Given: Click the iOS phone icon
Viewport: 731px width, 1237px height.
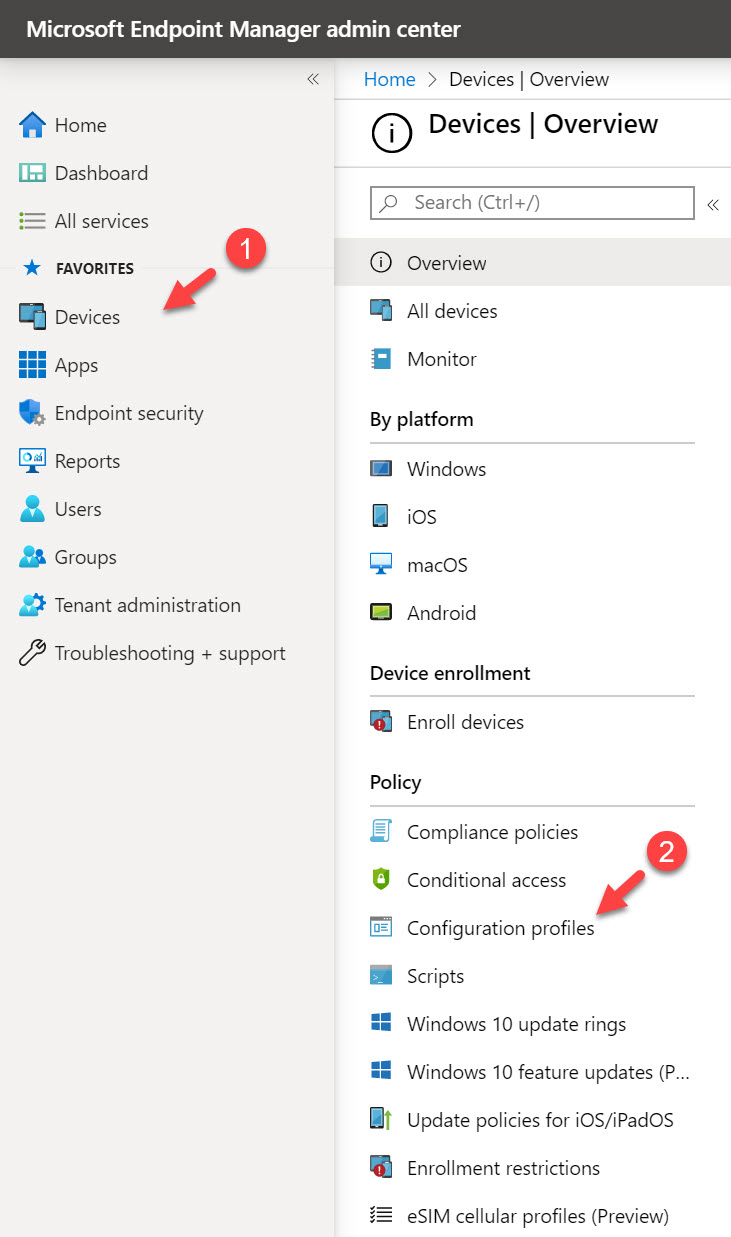Looking at the screenshot, I should tap(381, 517).
